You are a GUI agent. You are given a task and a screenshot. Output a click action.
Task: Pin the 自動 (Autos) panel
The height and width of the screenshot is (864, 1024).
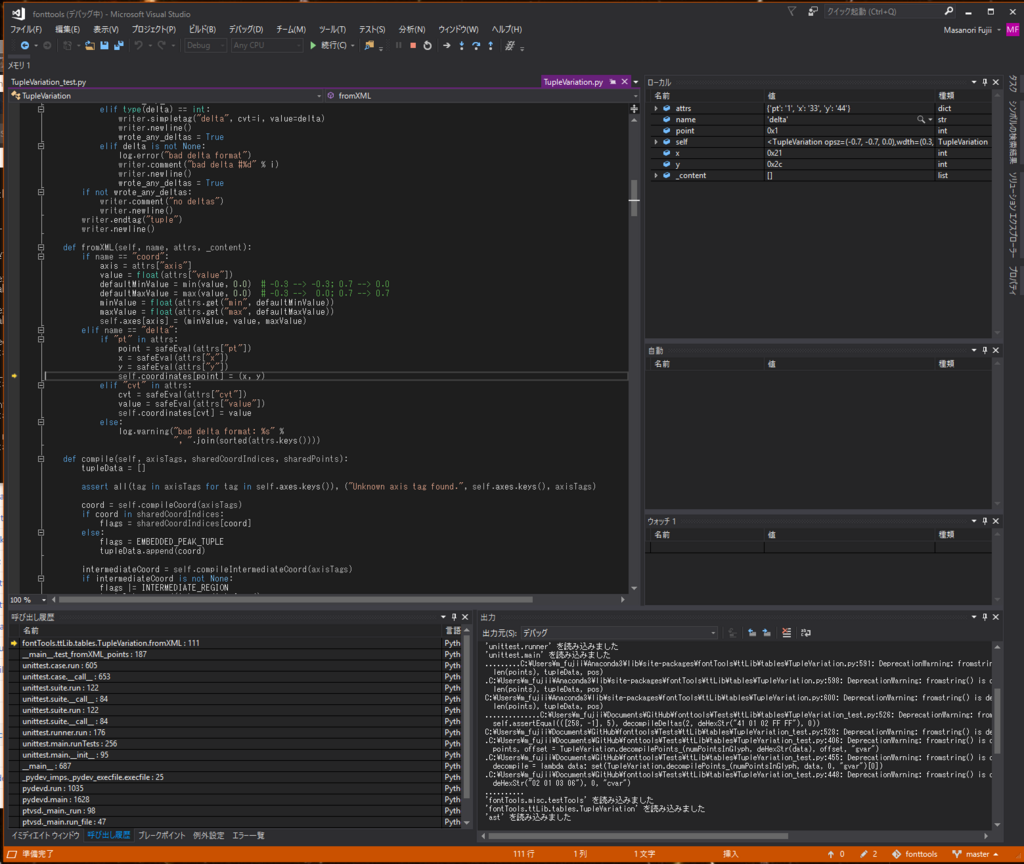tap(985, 351)
